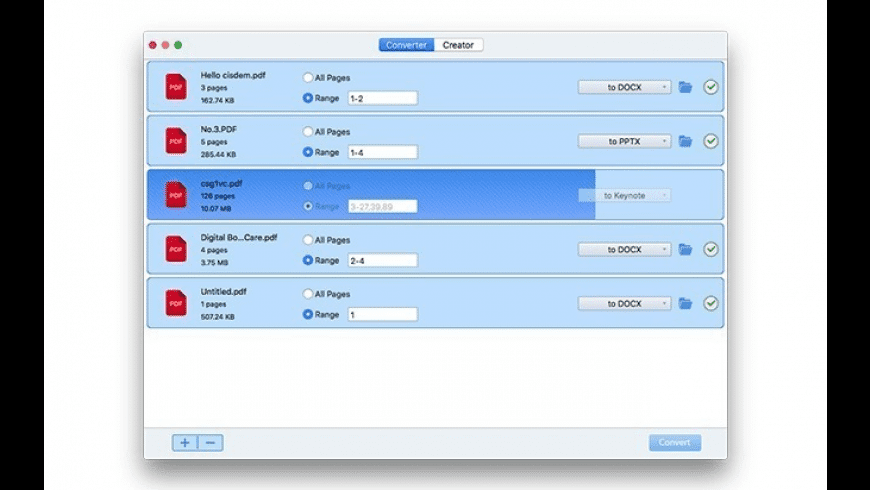
Task: Open output folder for Digital Bo...Care.pdf
Action: click(x=685, y=249)
